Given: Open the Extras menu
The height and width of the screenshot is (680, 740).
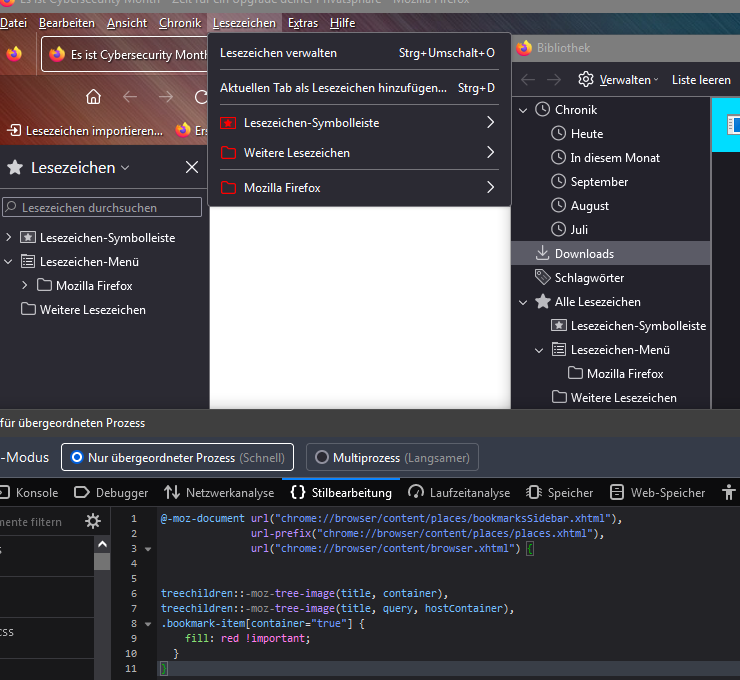Looking at the screenshot, I should click(302, 22).
